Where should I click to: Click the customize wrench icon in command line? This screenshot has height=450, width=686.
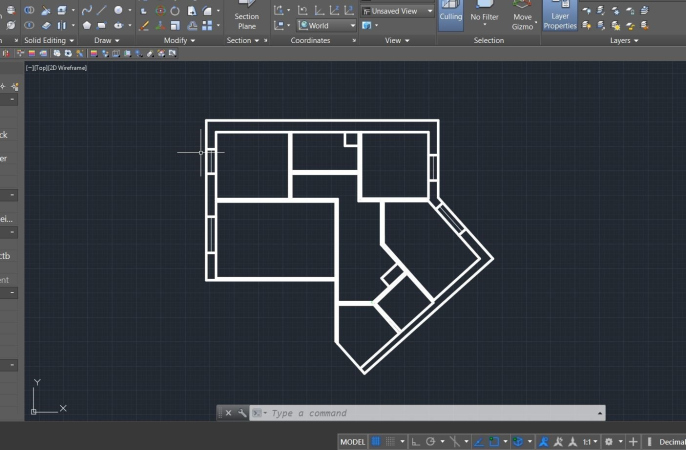coord(242,413)
